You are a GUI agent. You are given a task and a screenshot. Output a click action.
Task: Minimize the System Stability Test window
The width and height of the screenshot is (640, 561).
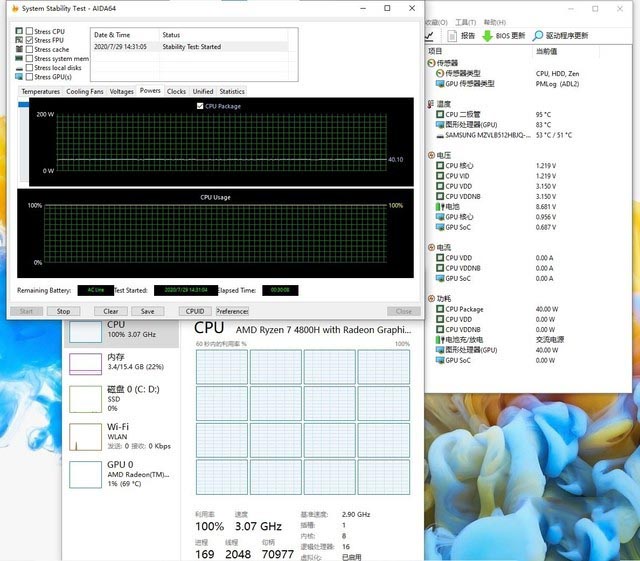[363, 8]
